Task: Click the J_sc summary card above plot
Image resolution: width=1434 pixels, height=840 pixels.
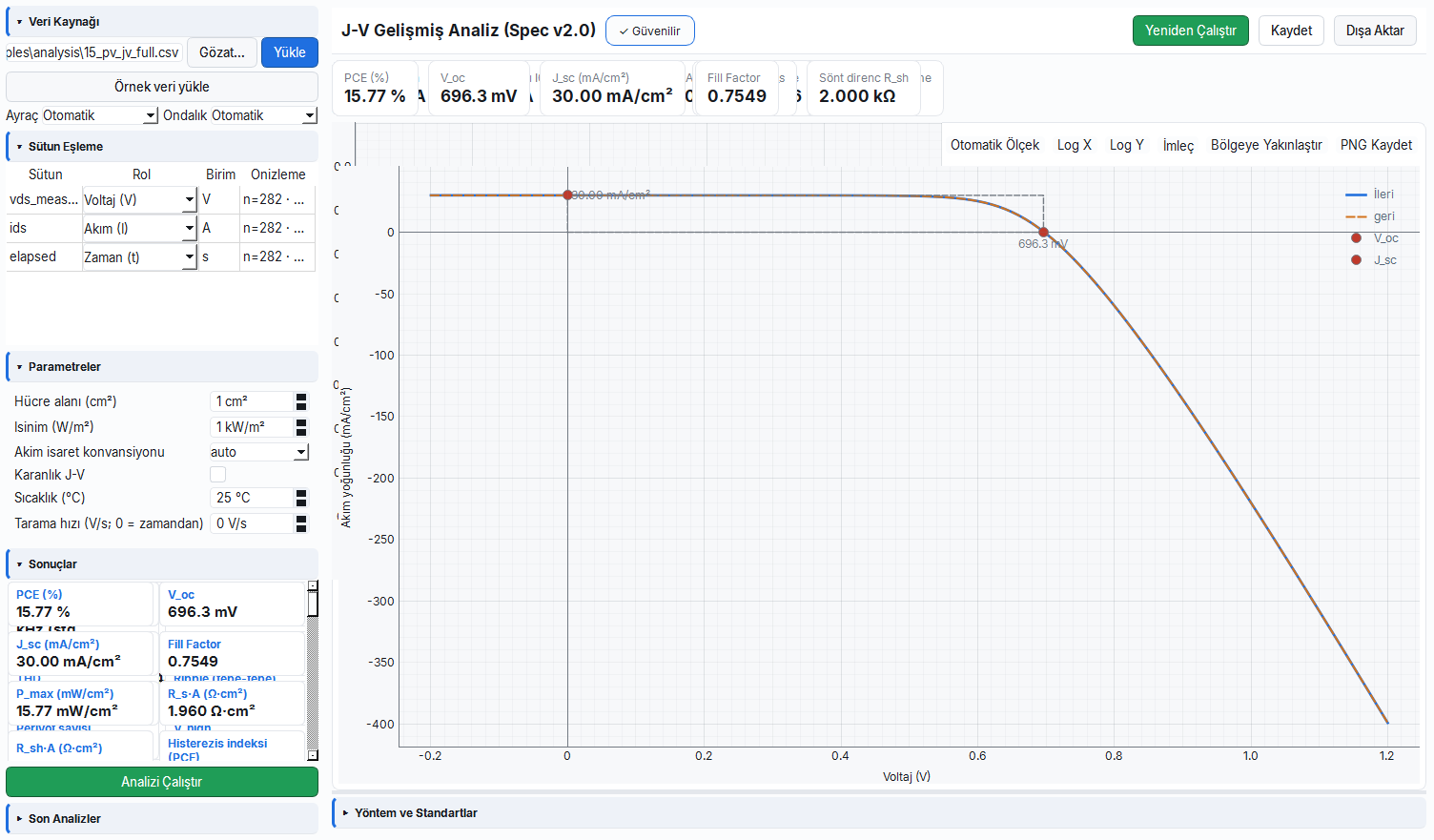Action: (612, 88)
